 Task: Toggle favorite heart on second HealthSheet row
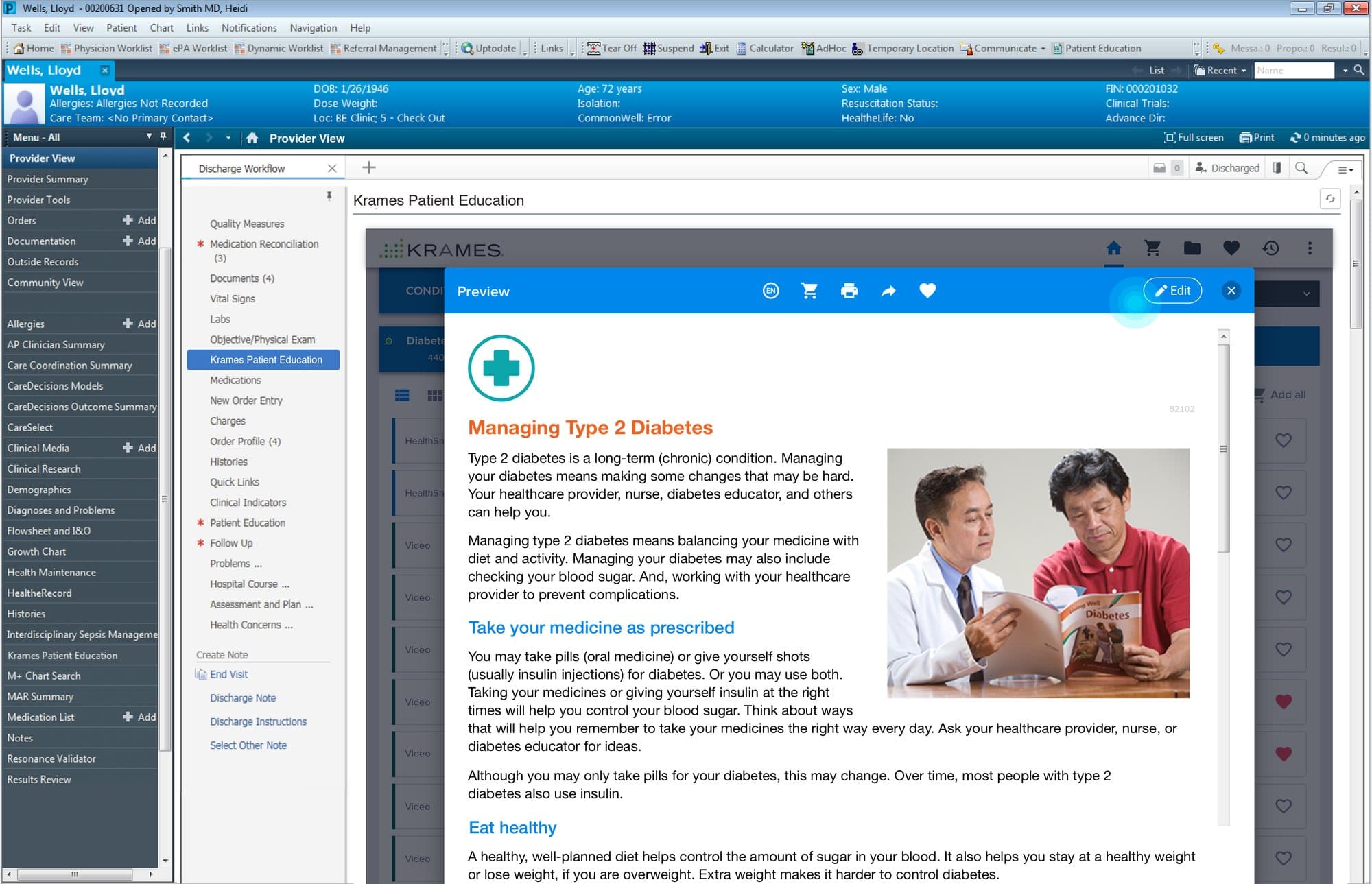click(1284, 492)
